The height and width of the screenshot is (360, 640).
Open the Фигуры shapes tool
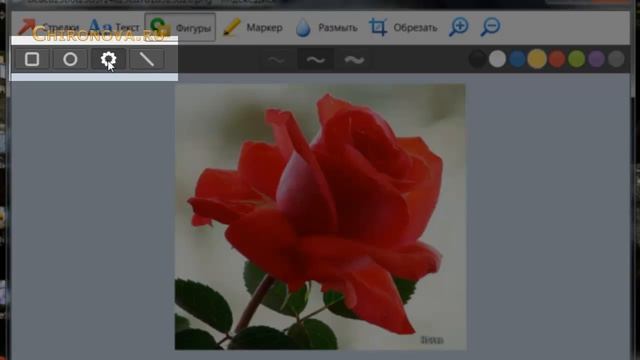coord(180,27)
